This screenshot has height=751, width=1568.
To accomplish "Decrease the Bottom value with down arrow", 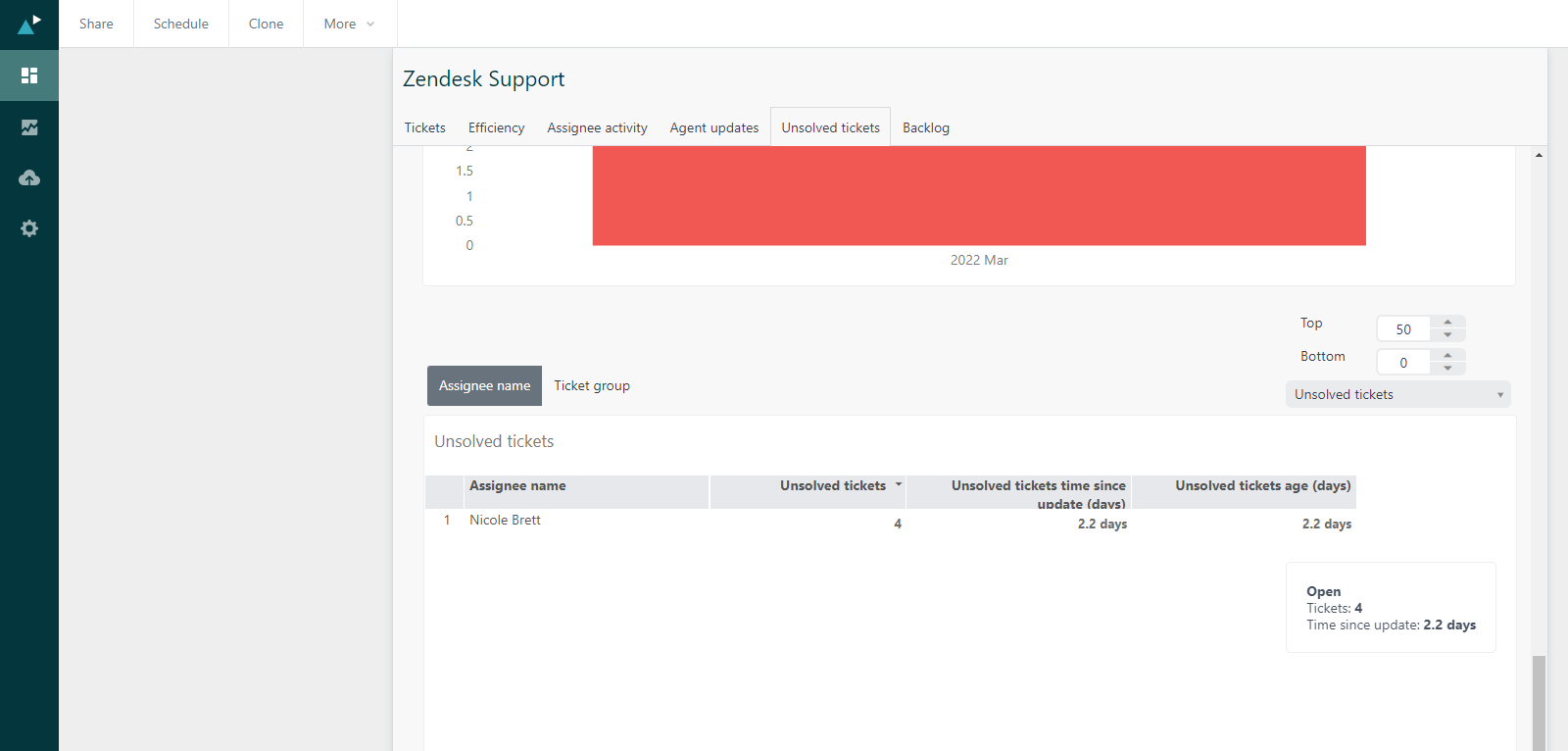I will pyautogui.click(x=1447, y=369).
